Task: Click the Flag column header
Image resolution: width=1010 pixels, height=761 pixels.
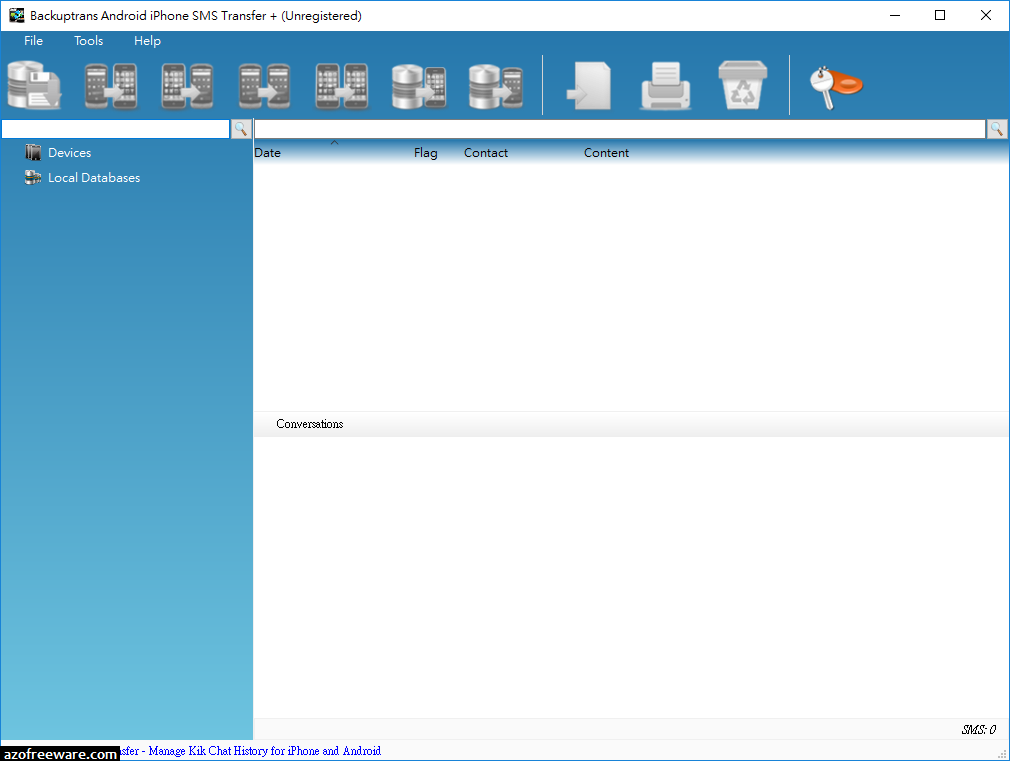Action: point(425,153)
